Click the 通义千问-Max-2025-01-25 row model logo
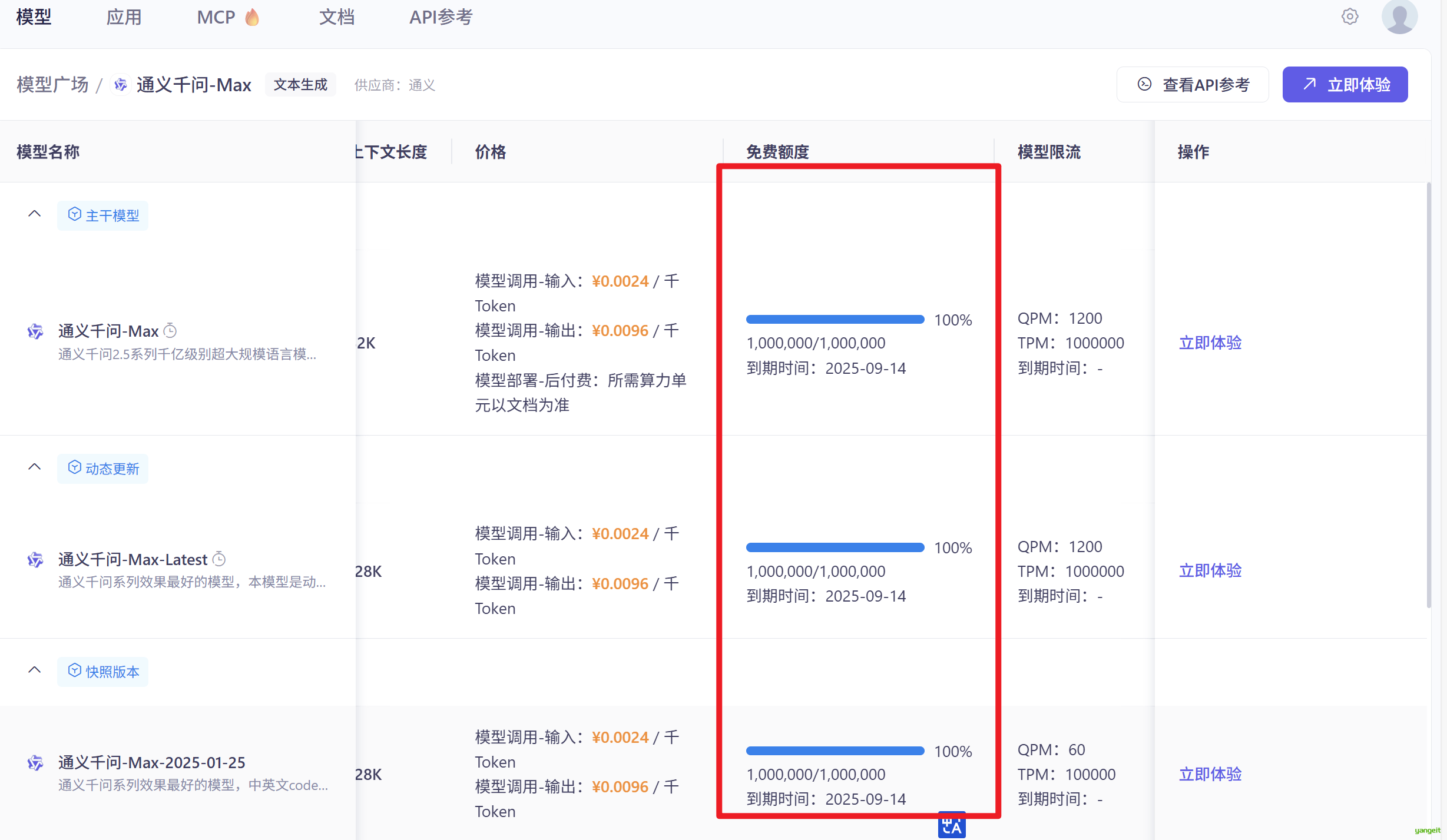1447x840 pixels. point(35,763)
